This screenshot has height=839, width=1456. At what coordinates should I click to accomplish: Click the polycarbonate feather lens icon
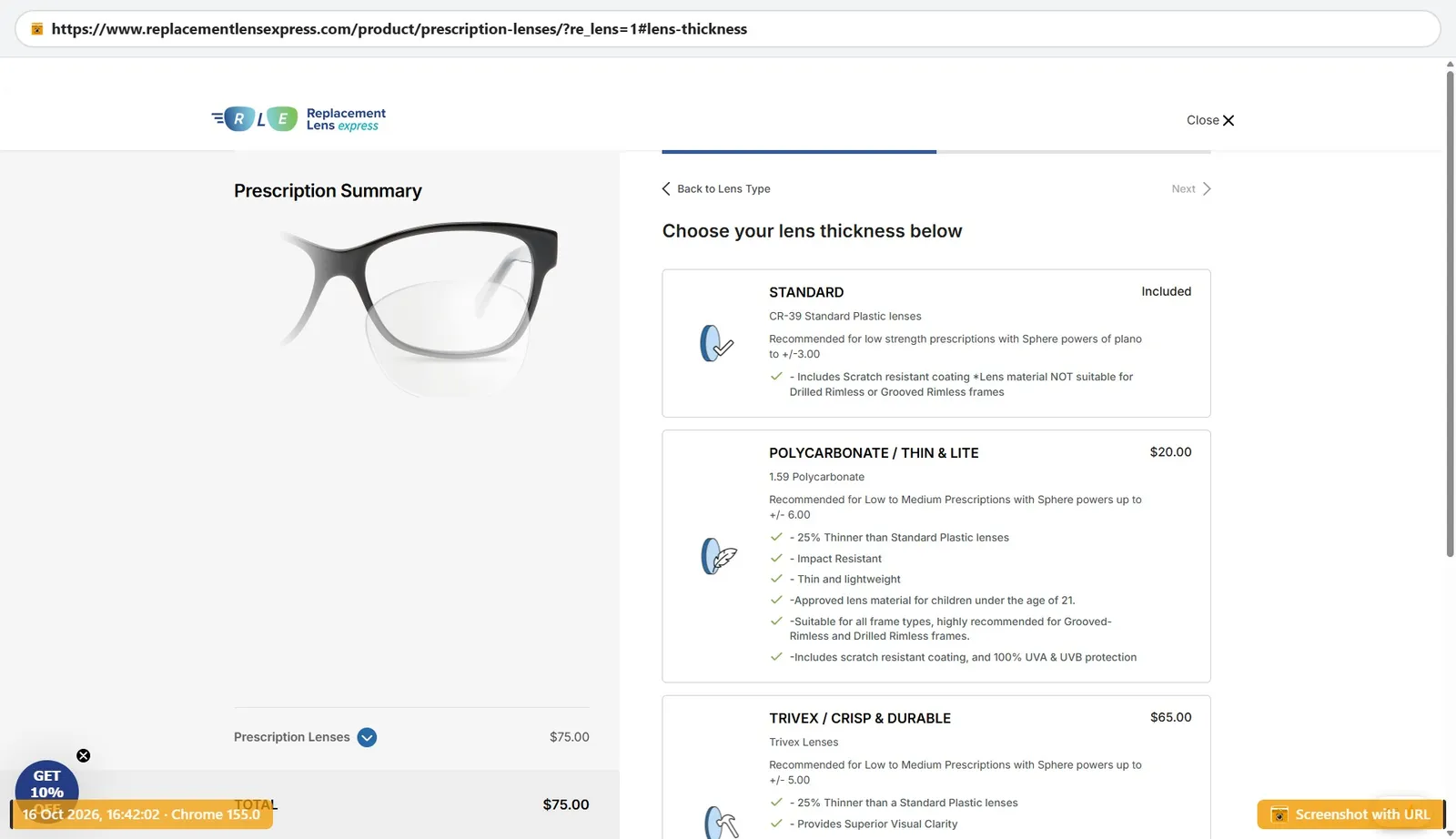(718, 556)
